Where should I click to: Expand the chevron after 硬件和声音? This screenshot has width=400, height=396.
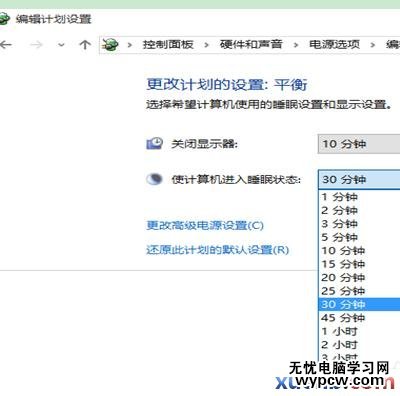tap(296, 45)
